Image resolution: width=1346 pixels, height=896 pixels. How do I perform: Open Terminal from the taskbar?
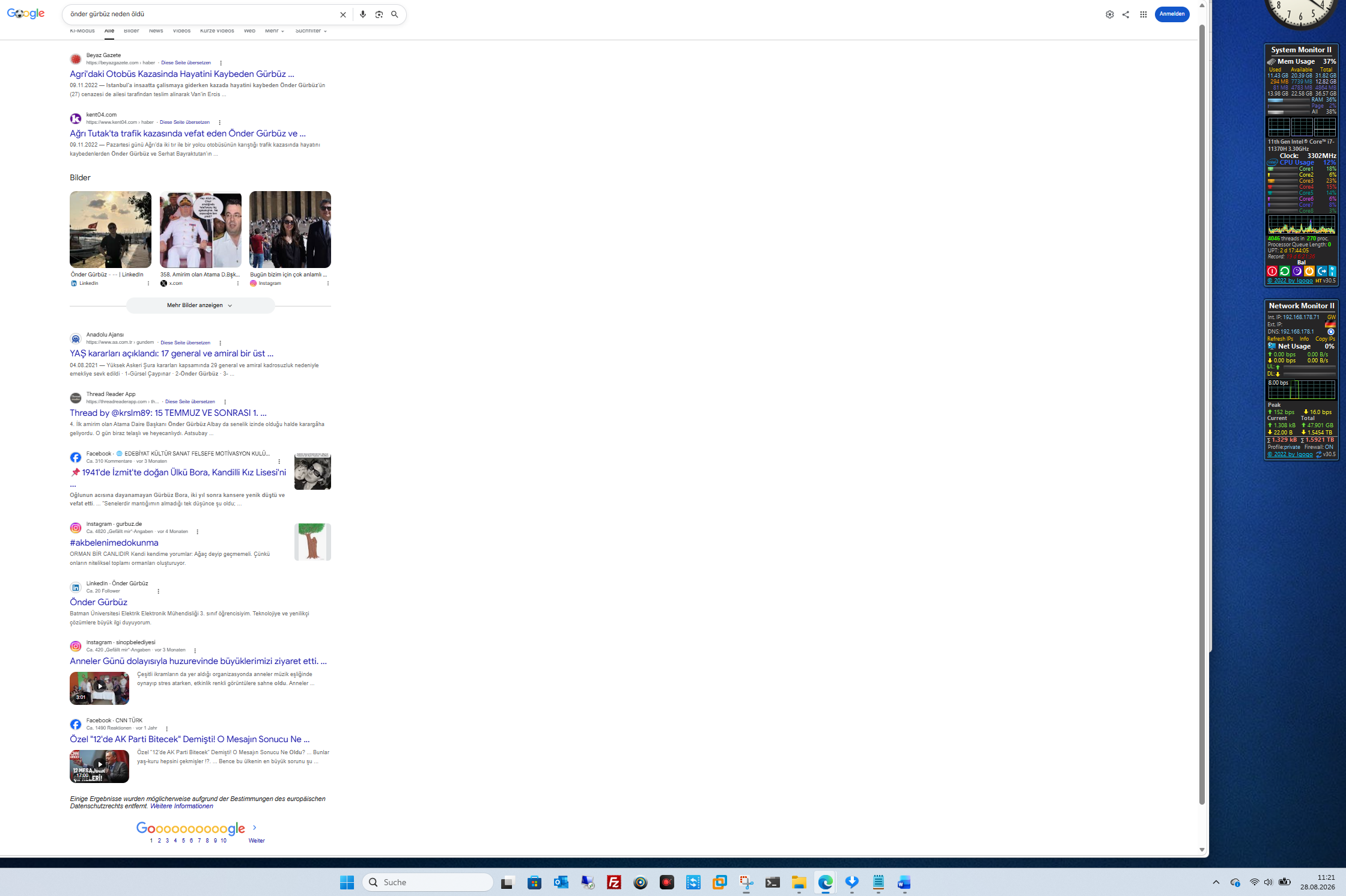772,882
